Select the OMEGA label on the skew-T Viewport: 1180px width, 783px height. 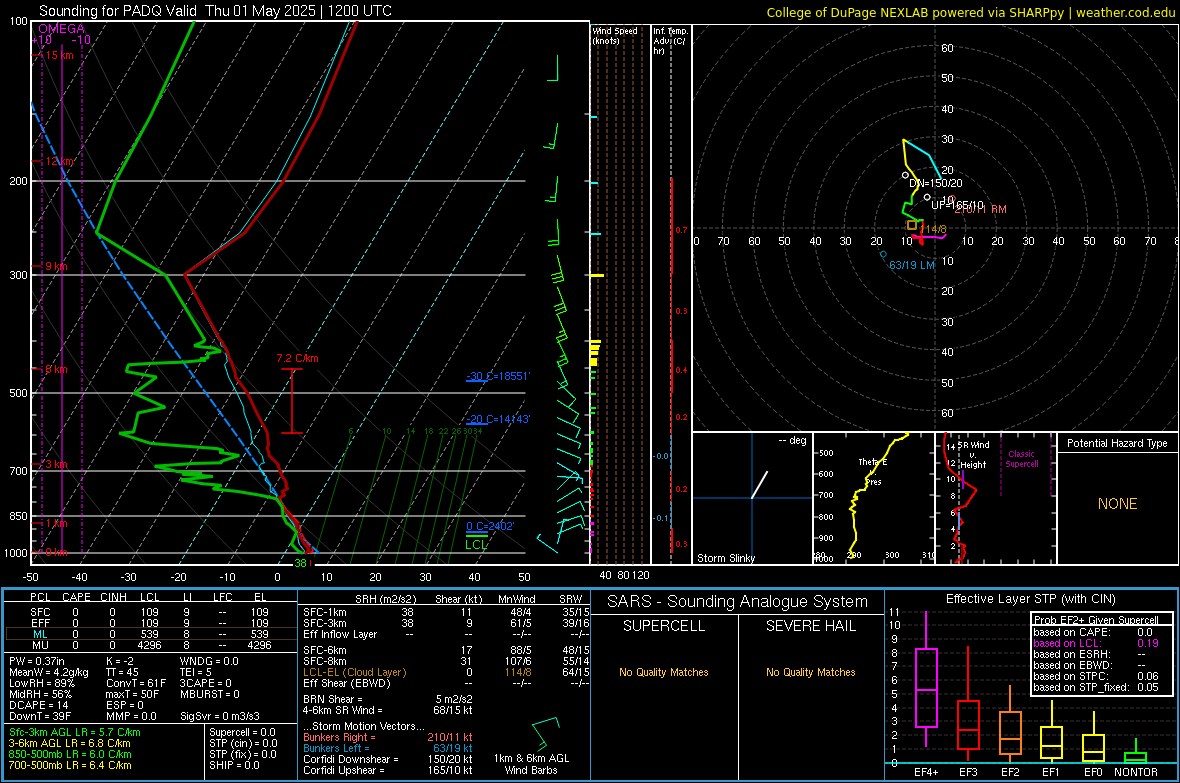pos(62,29)
